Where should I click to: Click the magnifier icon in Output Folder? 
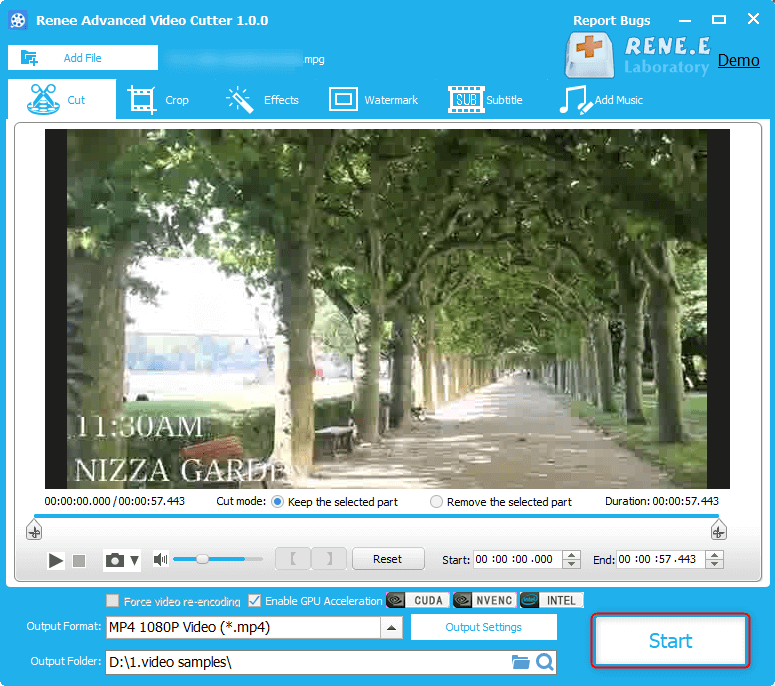pos(544,662)
